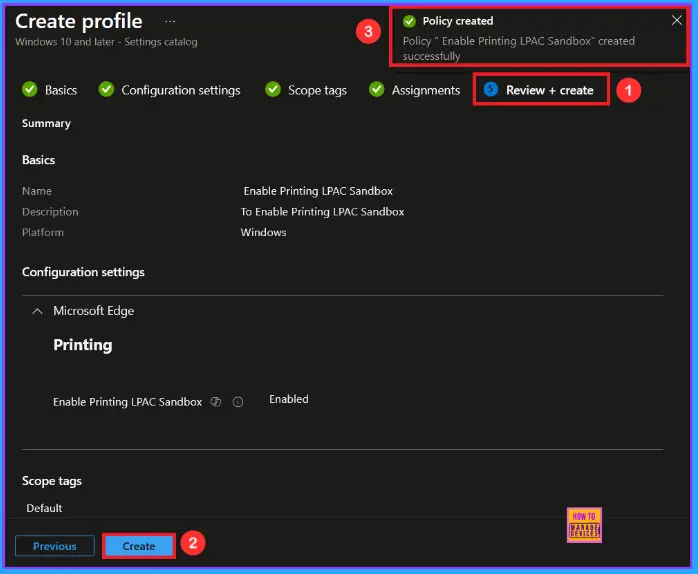This screenshot has height=574, width=698.
Task: Click the Scope tags section heading
Action: (52, 481)
